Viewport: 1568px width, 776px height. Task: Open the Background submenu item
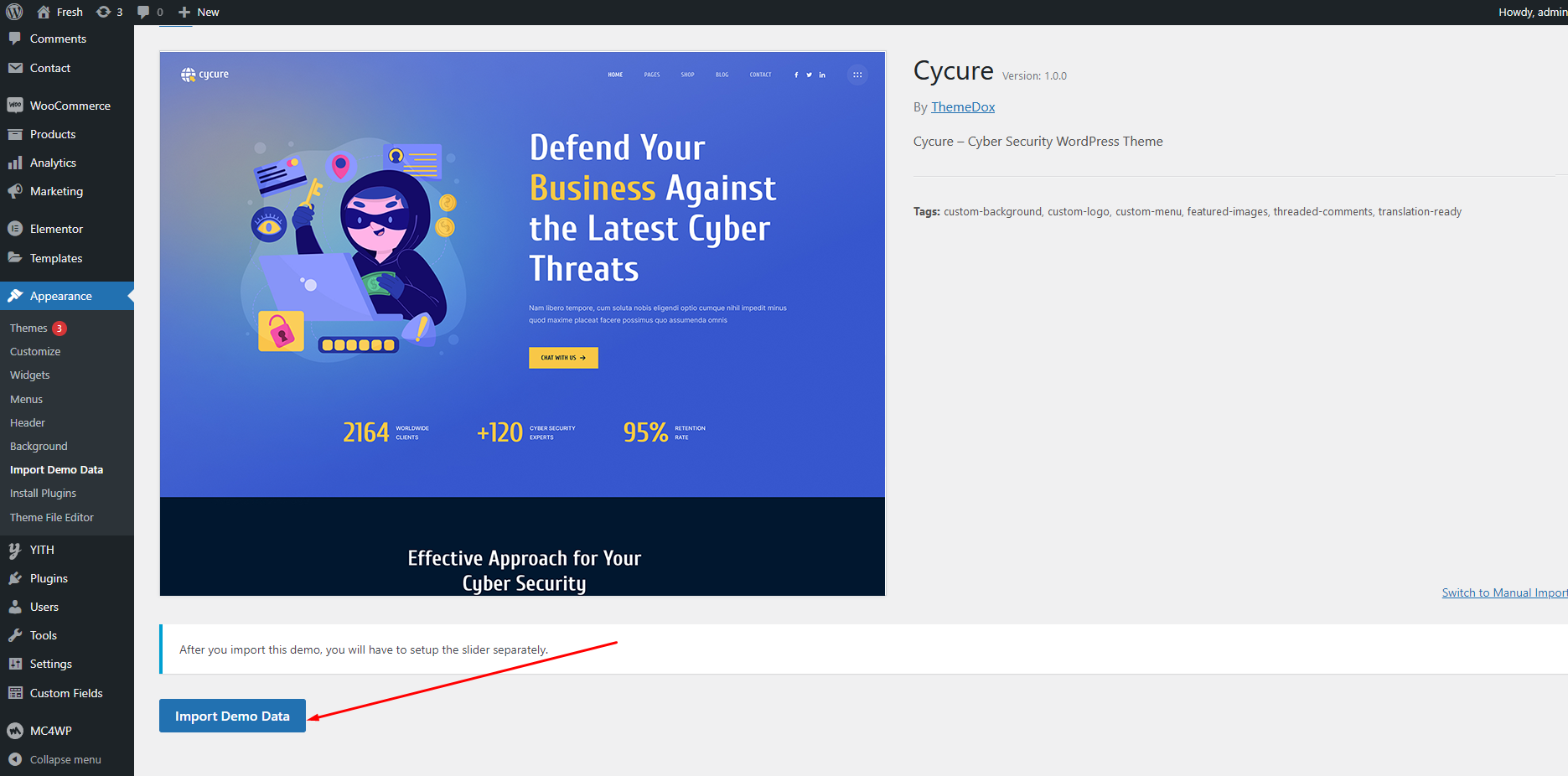coord(39,446)
